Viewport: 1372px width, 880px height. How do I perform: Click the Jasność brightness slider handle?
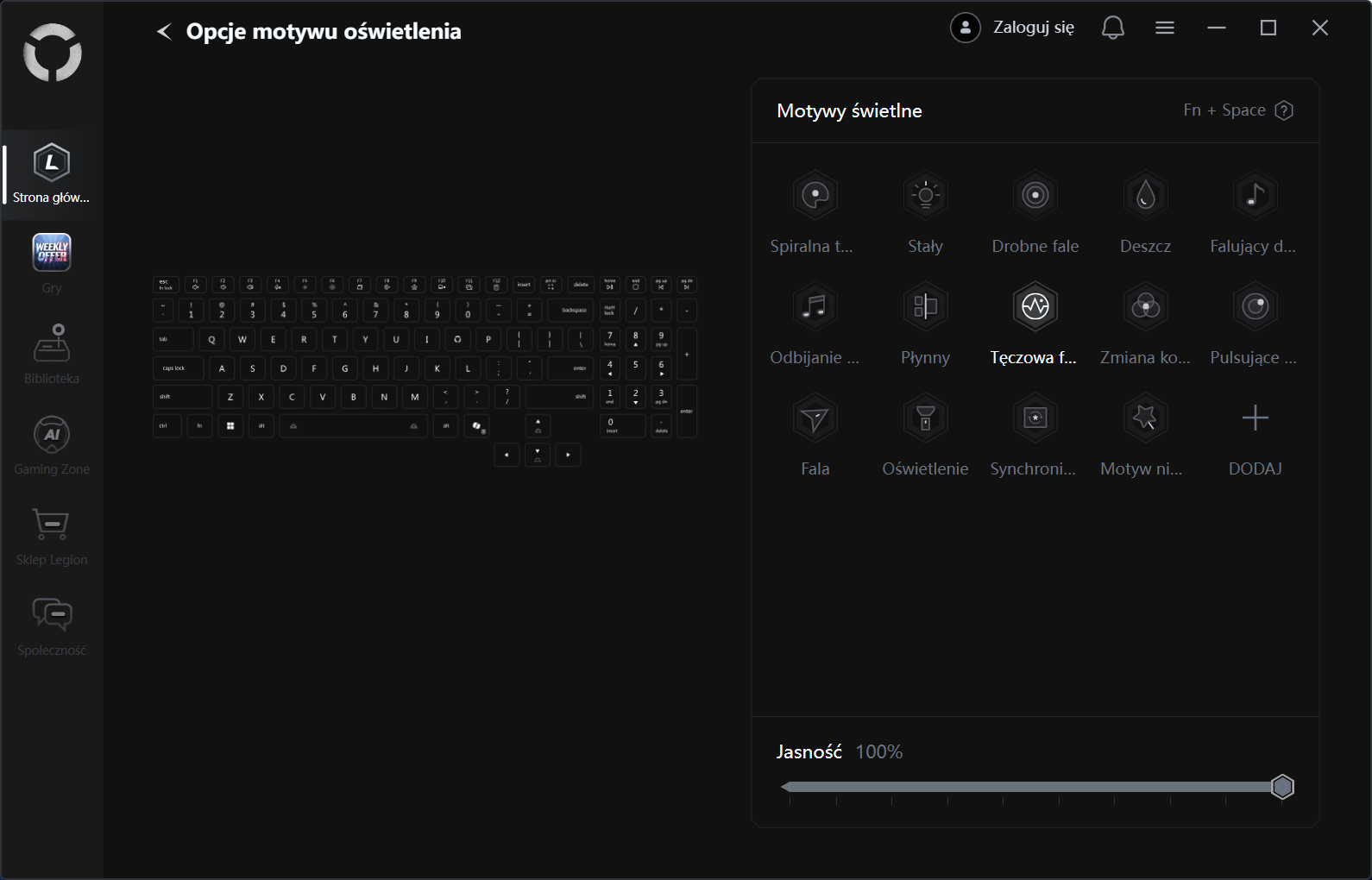pyautogui.click(x=1282, y=787)
